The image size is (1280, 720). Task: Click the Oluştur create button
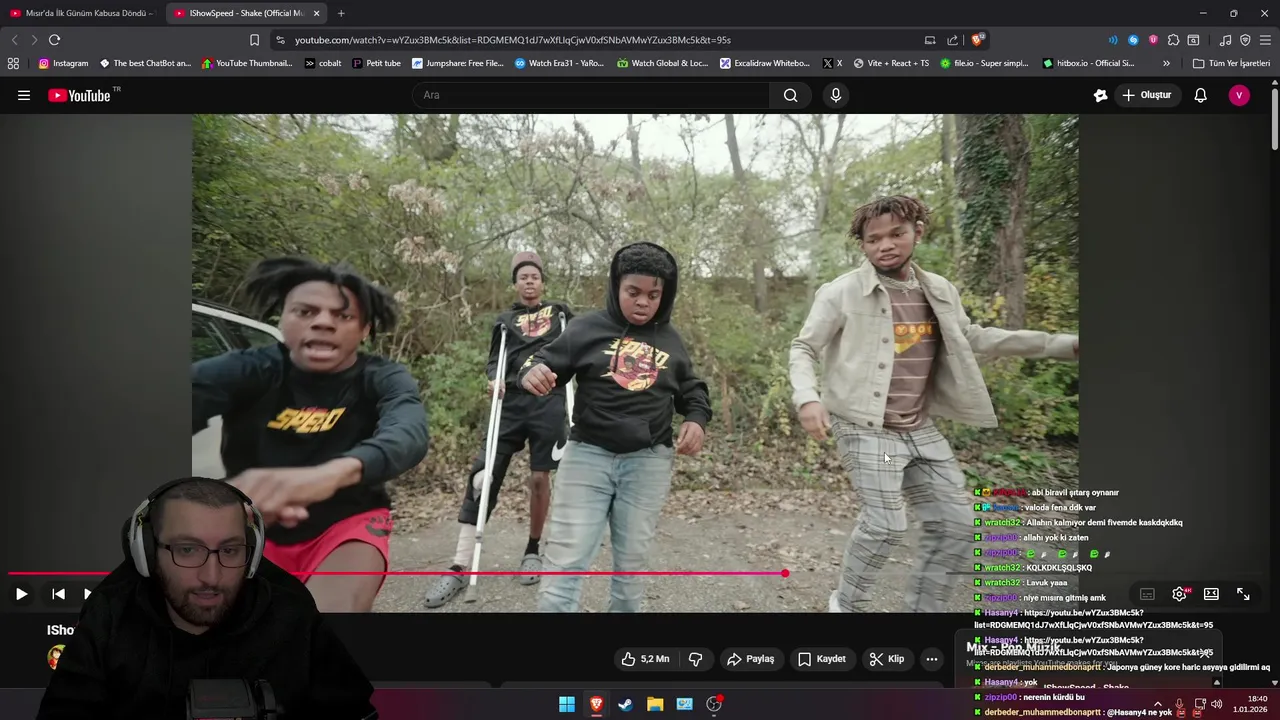pyautogui.click(x=1147, y=95)
